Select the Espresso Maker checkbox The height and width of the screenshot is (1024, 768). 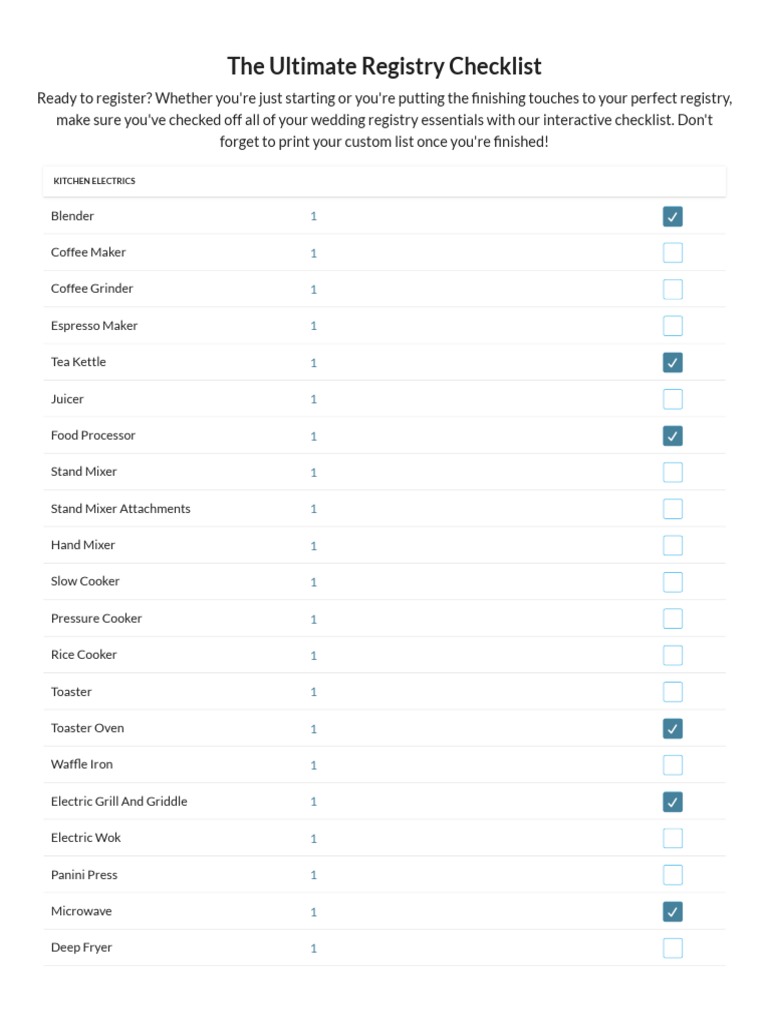(x=673, y=326)
